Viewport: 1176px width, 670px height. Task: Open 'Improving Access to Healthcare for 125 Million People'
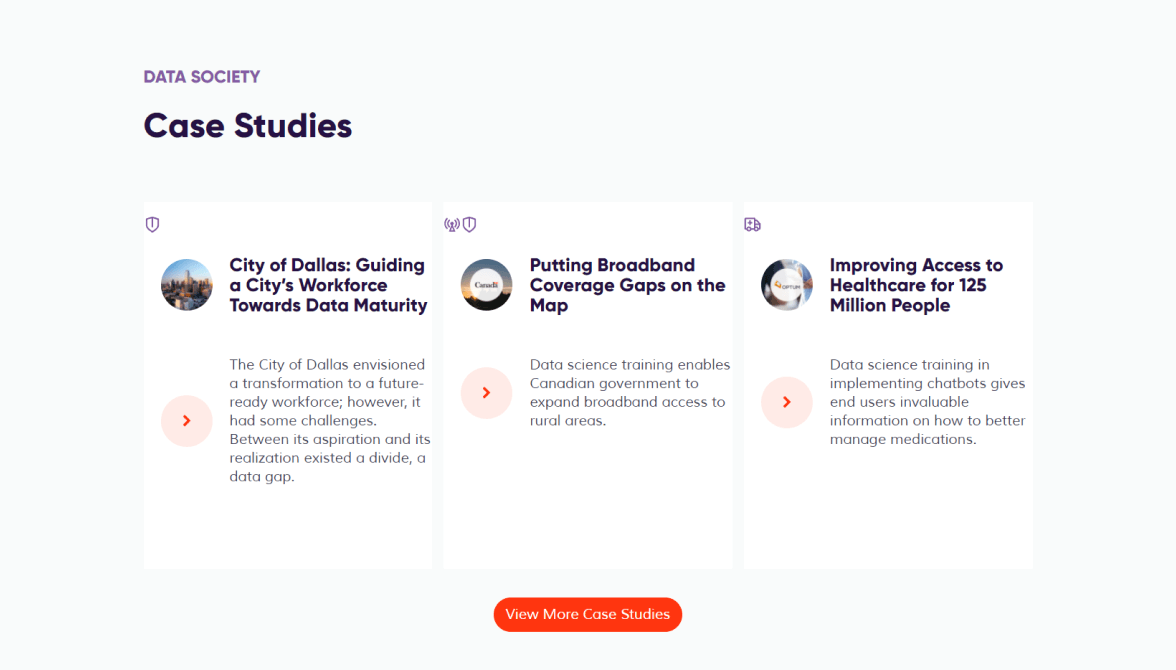(916, 285)
